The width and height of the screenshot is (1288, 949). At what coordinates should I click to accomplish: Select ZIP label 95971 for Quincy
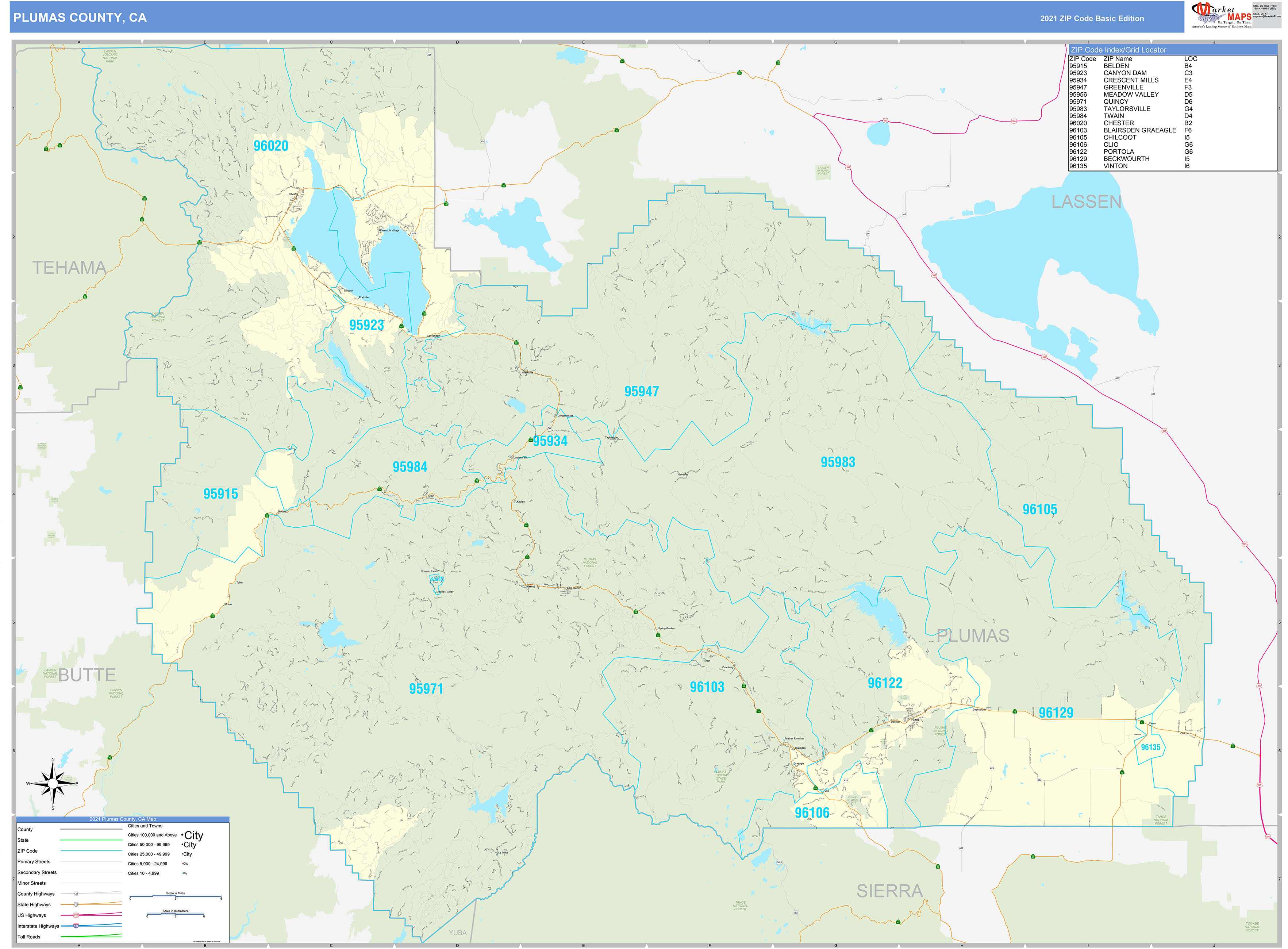pos(425,688)
